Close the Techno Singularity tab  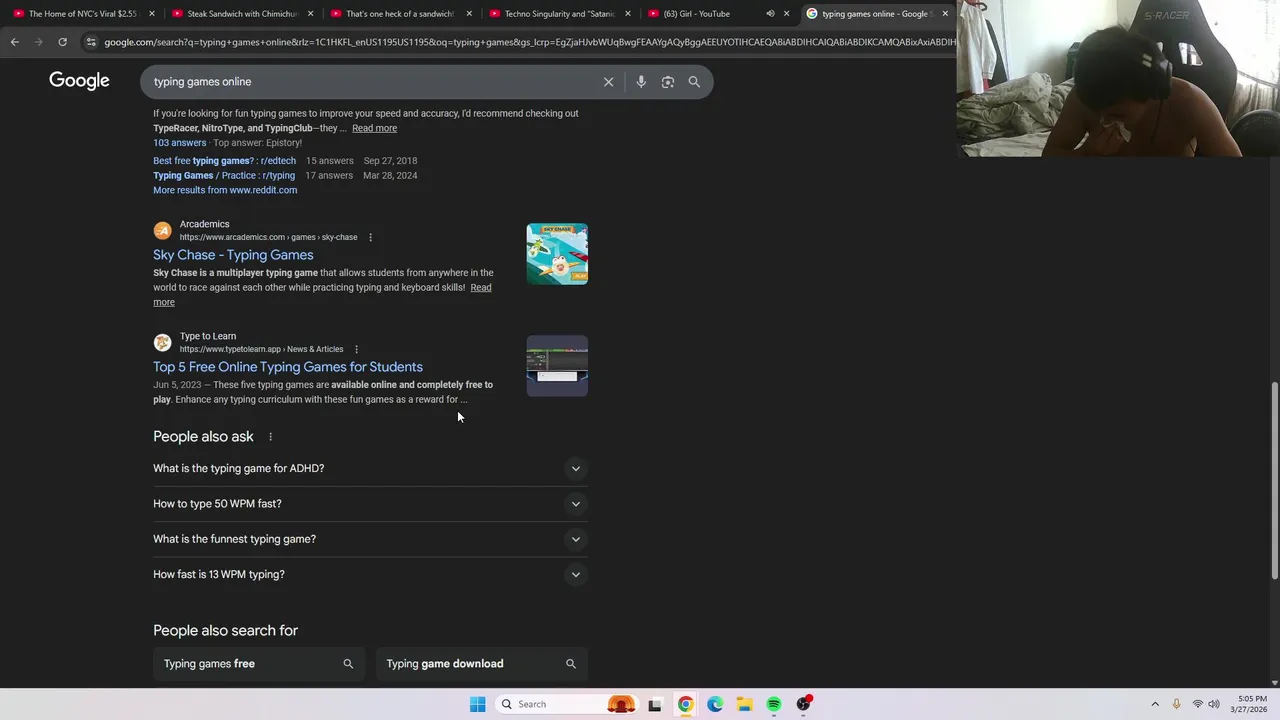628,14
